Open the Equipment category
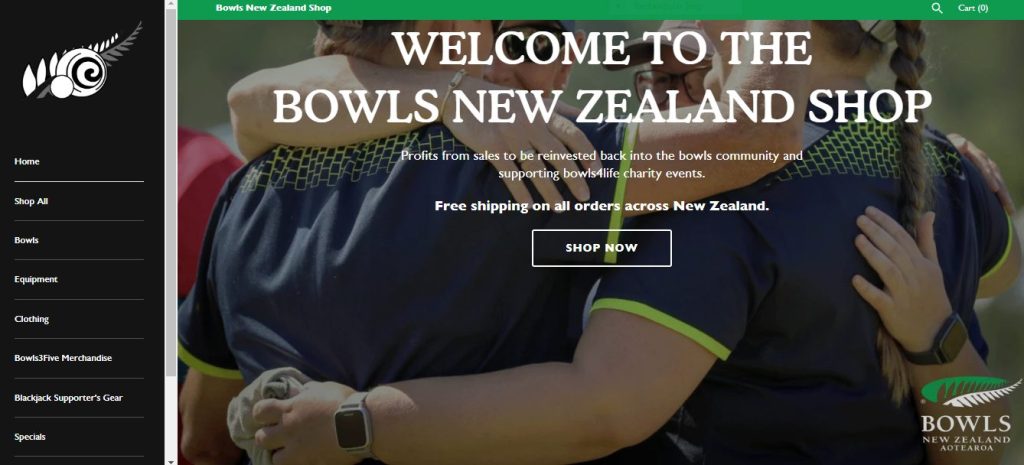 pos(36,280)
